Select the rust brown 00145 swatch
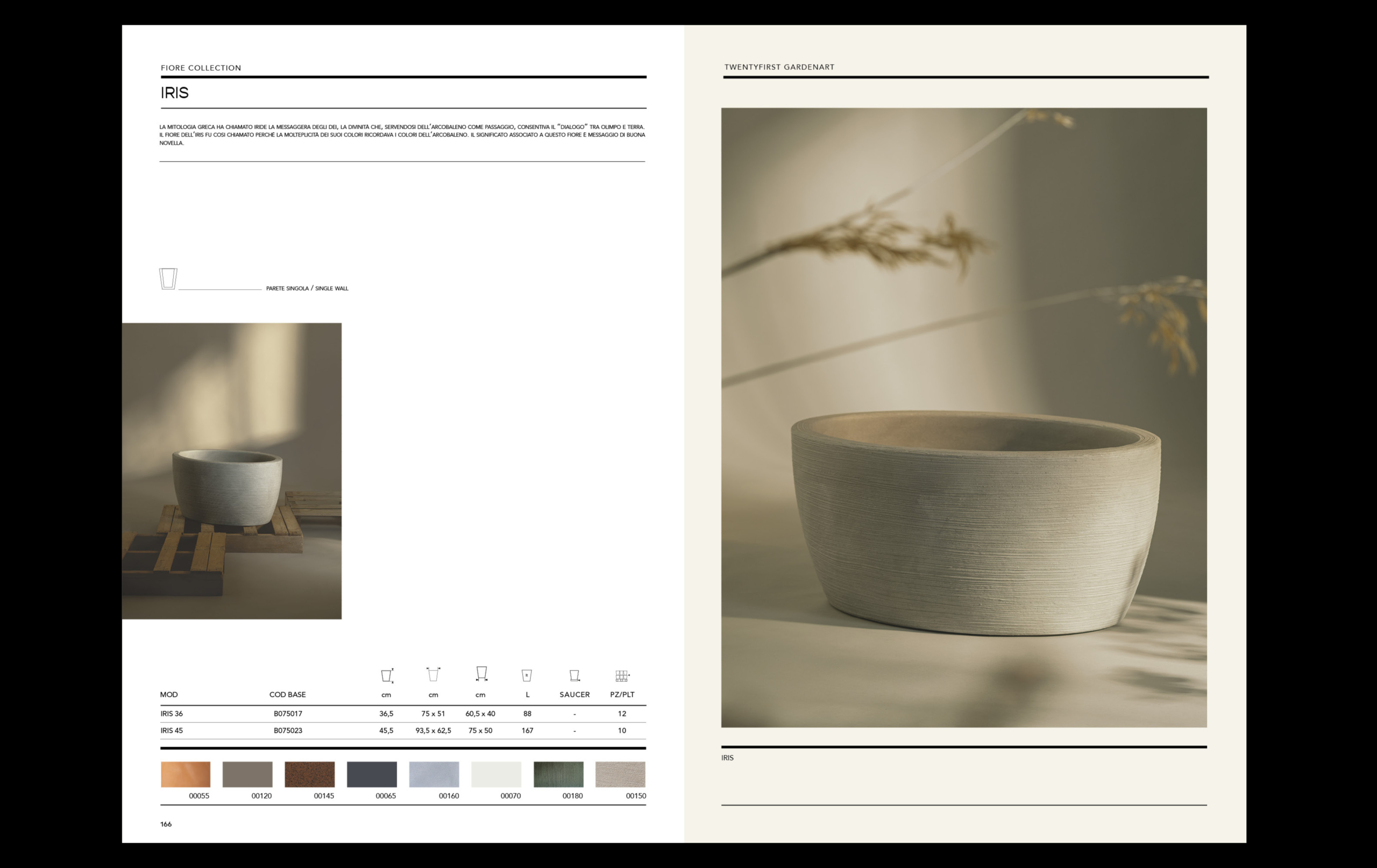1377x868 pixels. coord(309,774)
